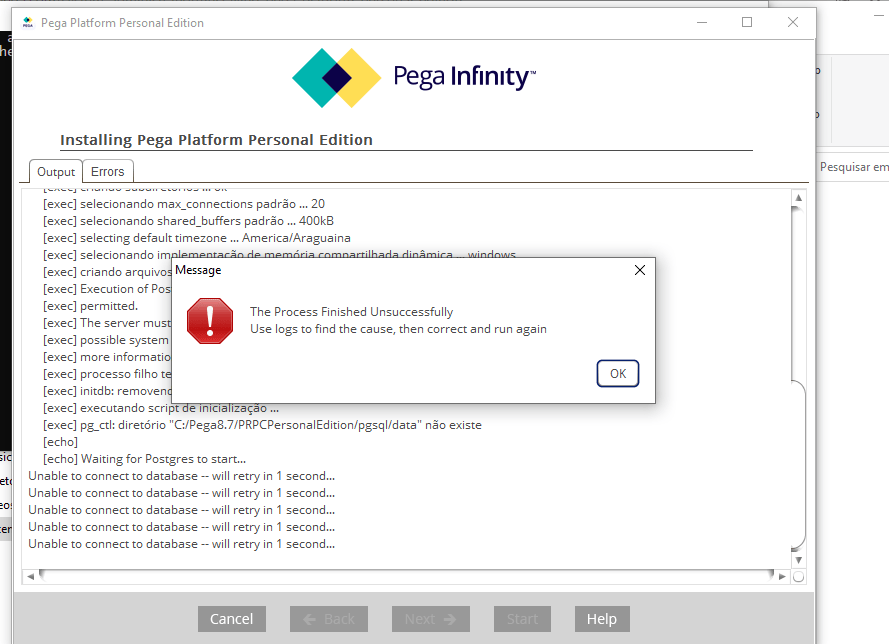The height and width of the screenshot is (644, 889).
Task: Close the Pega Platform installer window
Action: coord(793,23)
